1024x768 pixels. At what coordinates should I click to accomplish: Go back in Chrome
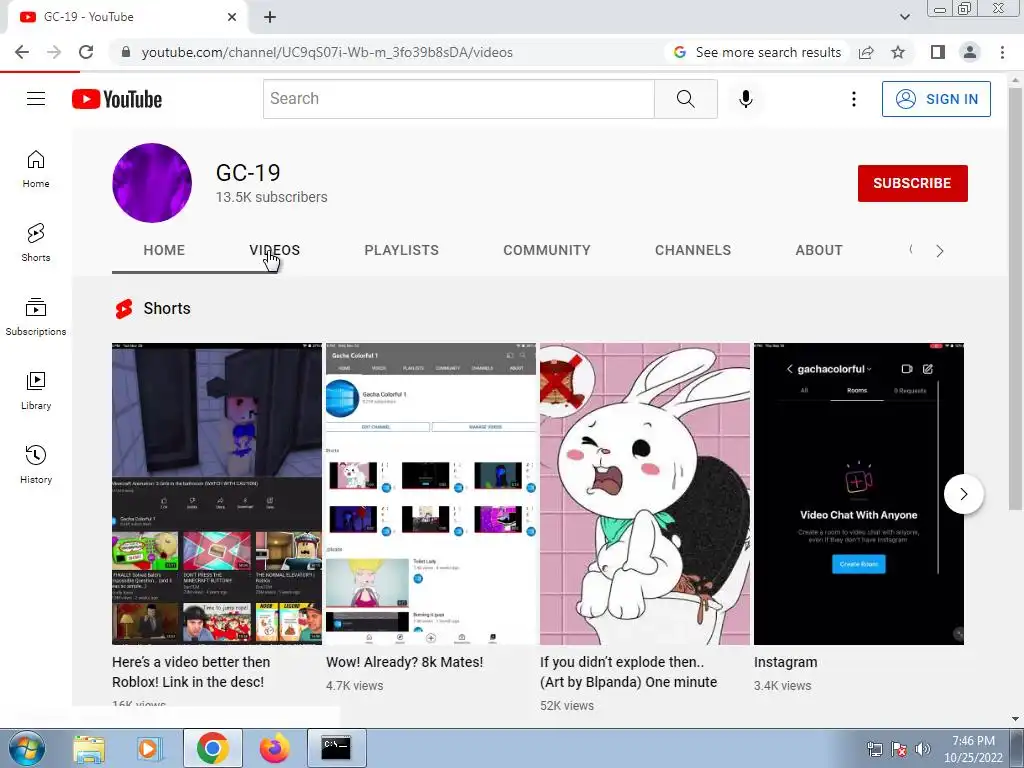22,52
